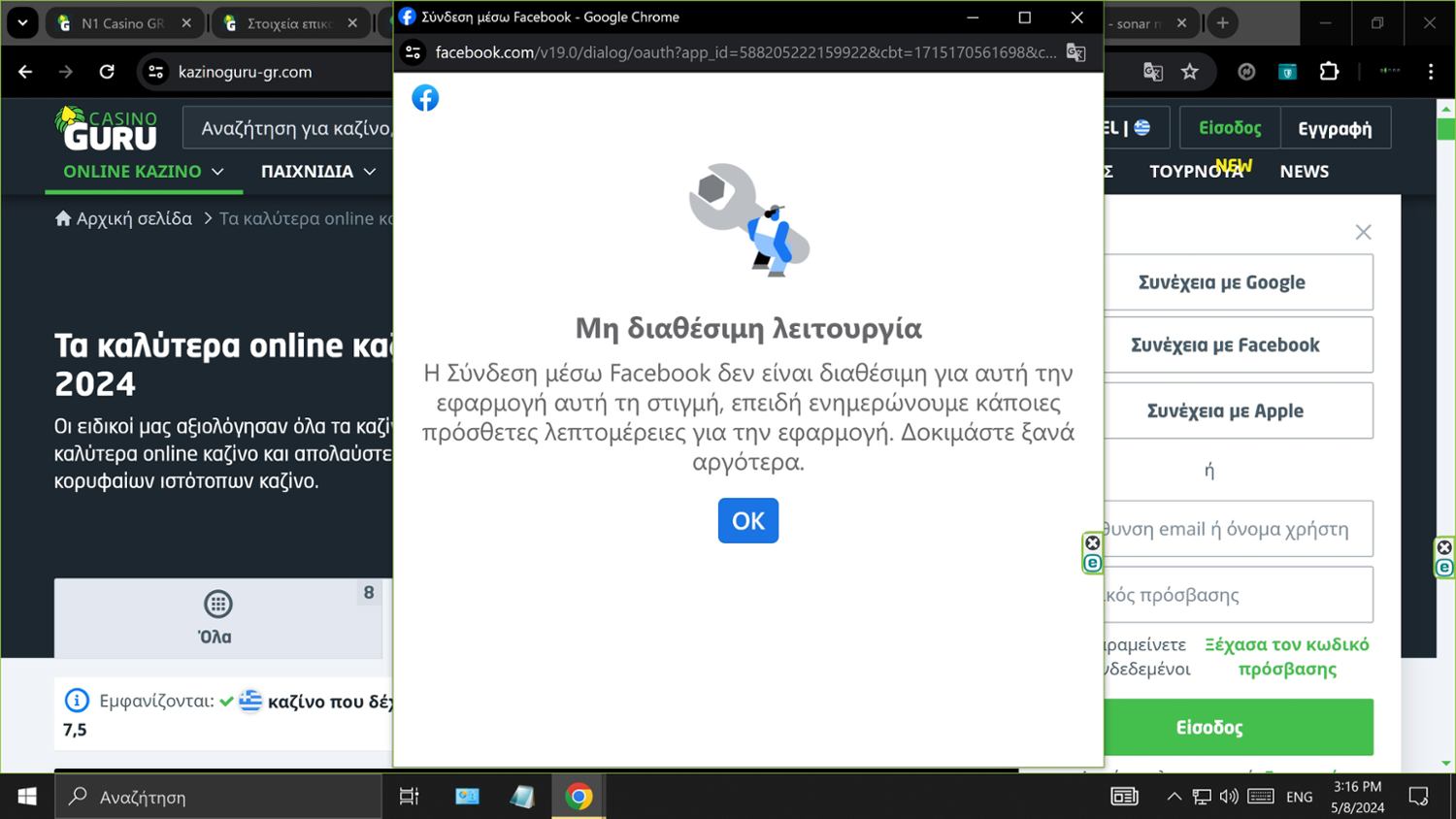The height and width of the screenshot is (819, 1456).
Task: Click Ξέχασα τον κωδικό πρόσβασης link
Action: click(1287, 657)
